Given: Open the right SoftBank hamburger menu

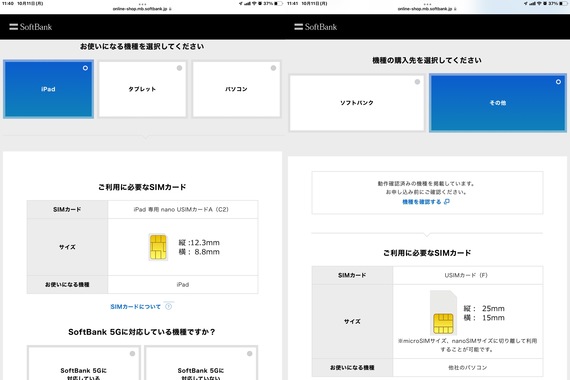Looking at the screenshot, I should (298, 27).
